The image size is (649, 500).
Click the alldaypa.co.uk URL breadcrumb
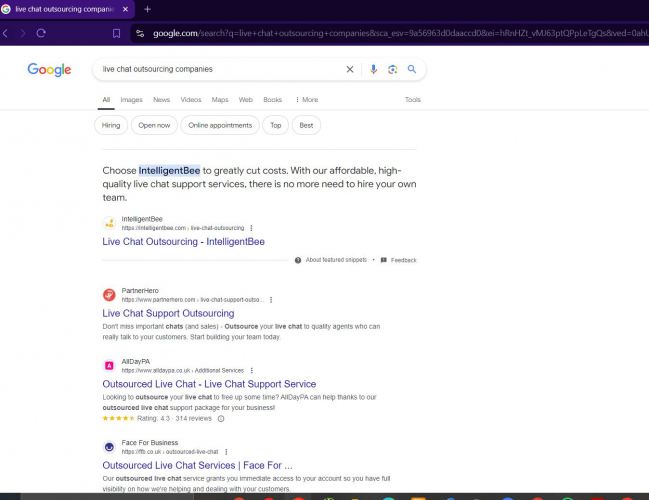click(183, 370)
